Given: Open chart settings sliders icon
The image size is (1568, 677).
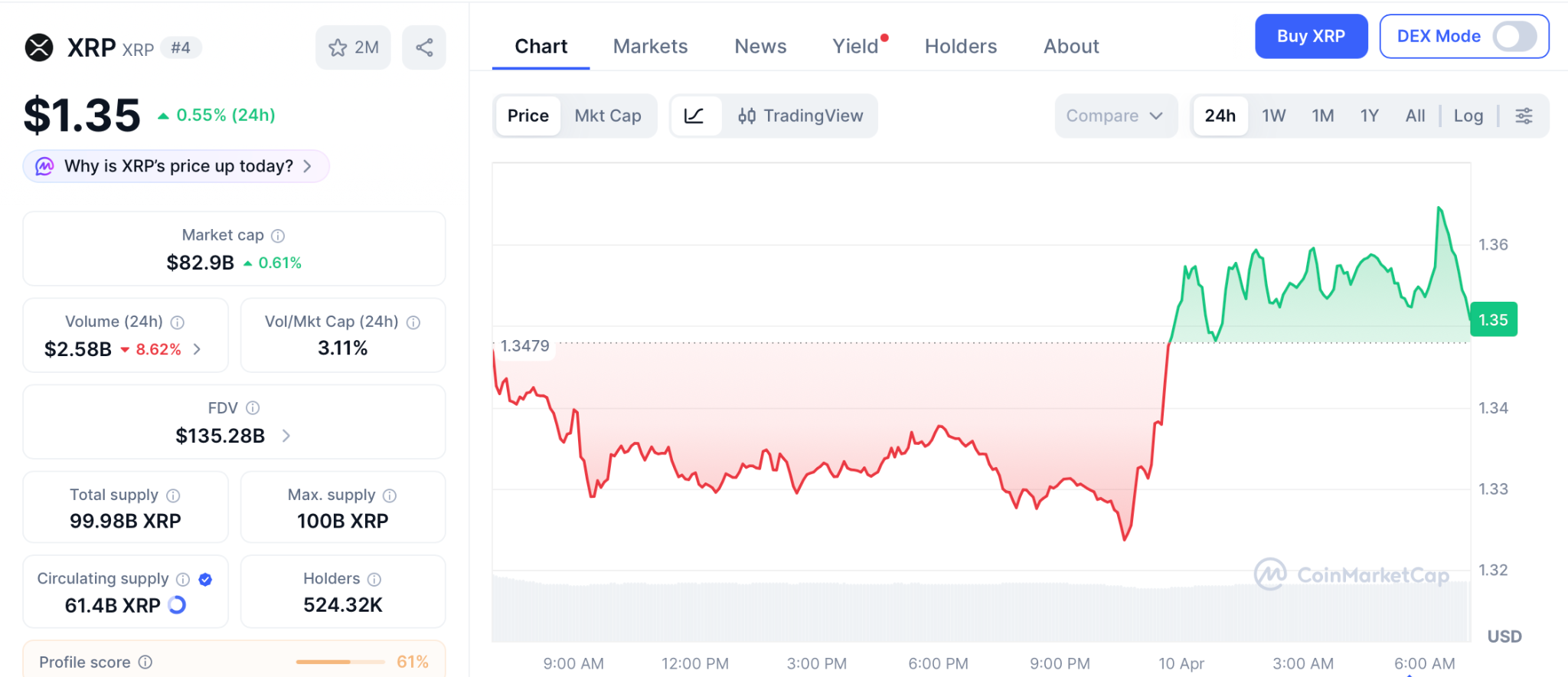Looking at the screenshot, I should (x=1524, y=116).
